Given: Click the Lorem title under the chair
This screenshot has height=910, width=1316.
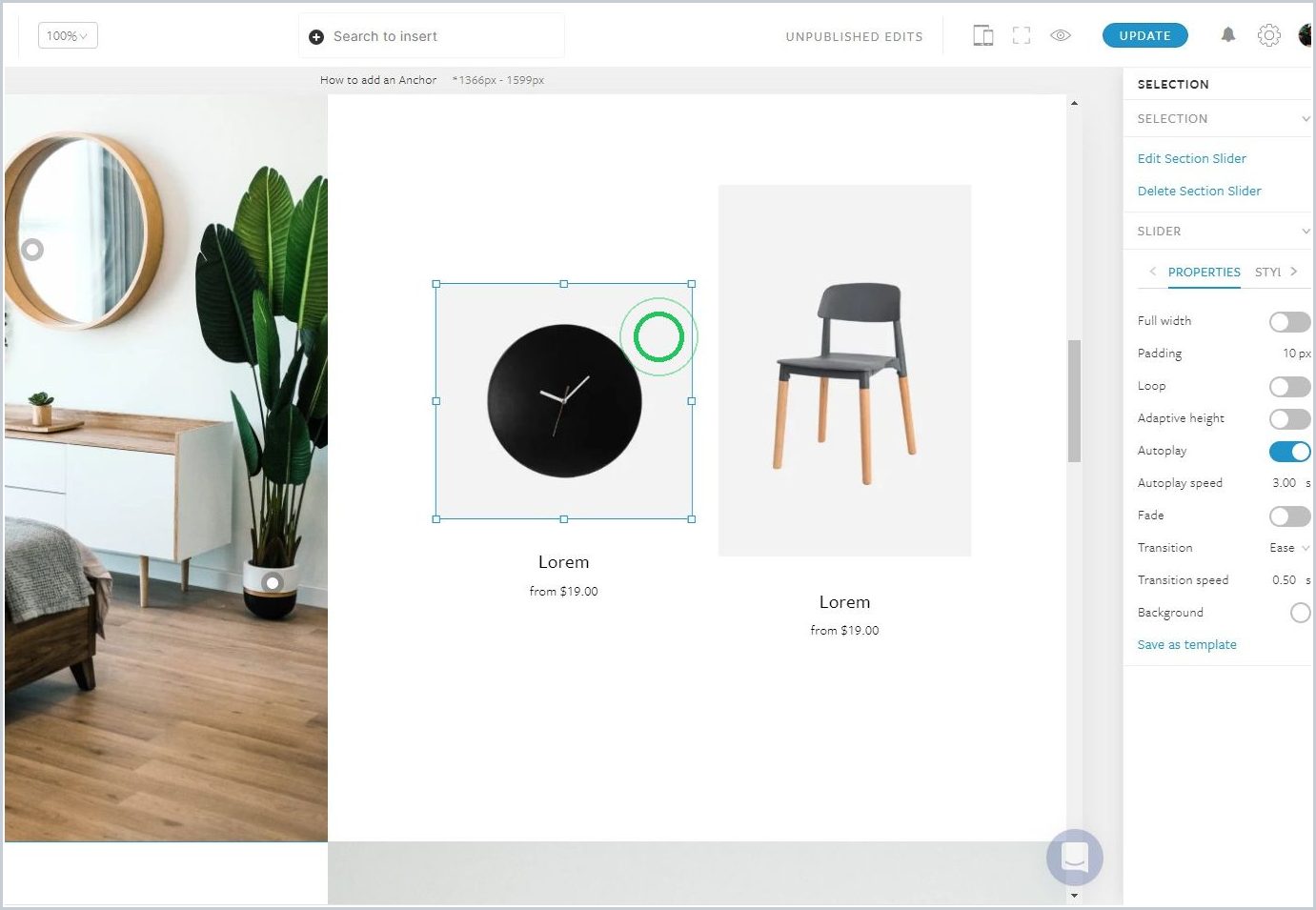Looking at the screenshot, I should [x=844, y=602].
